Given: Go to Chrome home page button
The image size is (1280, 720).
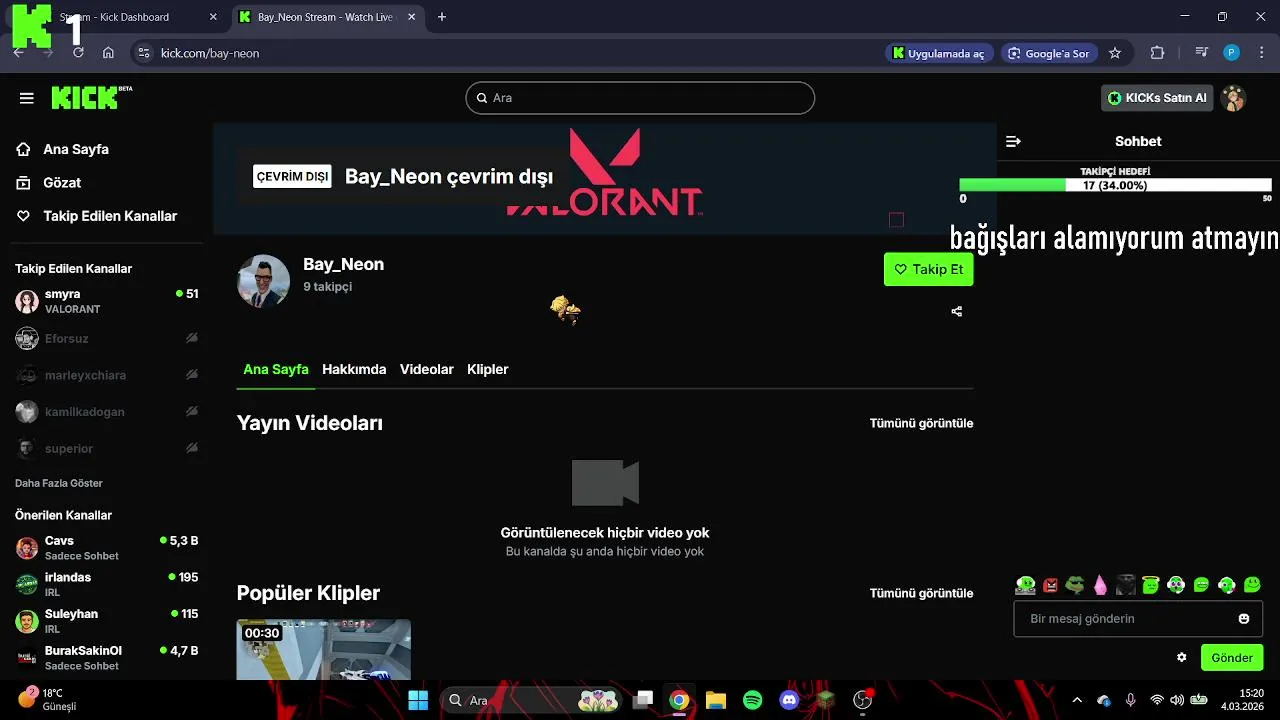Looking at the screenshot, I should coord(108,53).
